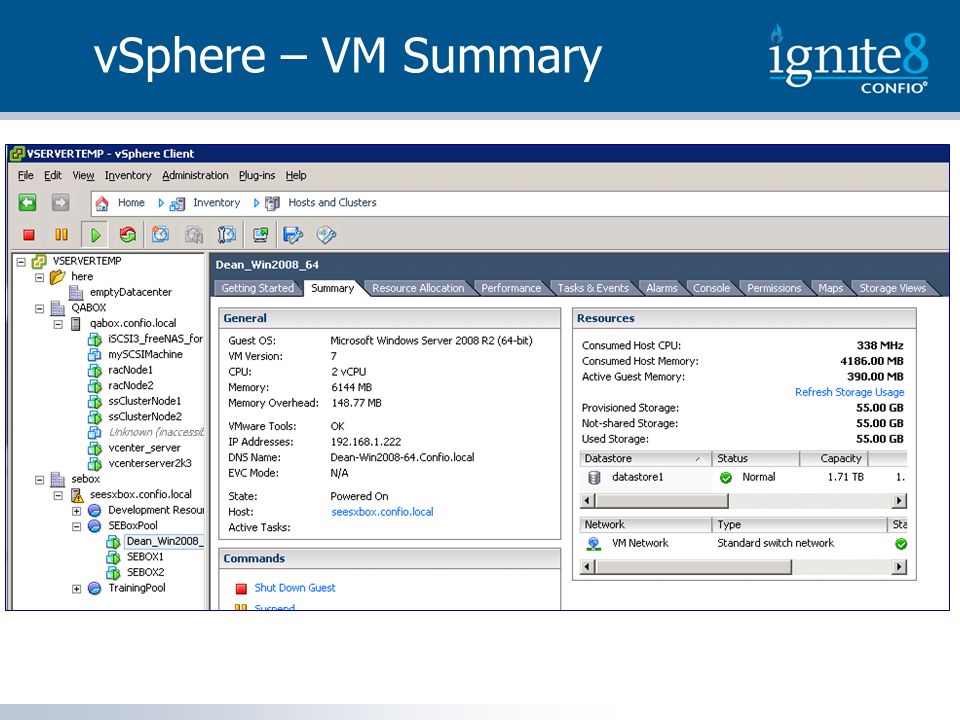The height and width of the screenshot is (720, 960).
Task: Collapse the qabox.confio.local host node
Action: pyautogui.click(x=58, y=324)
